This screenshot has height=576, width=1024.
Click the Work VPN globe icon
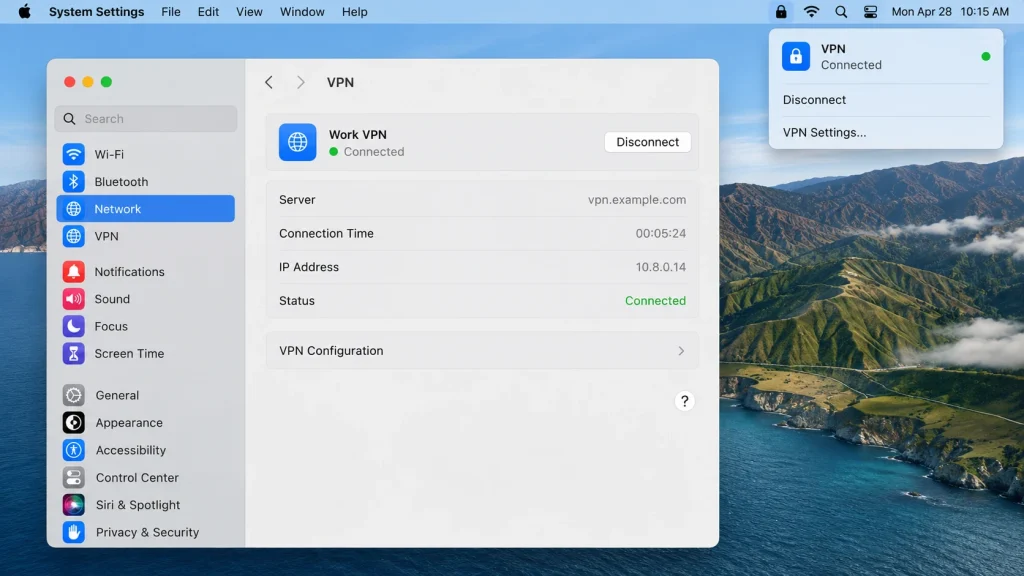[298, 142]
